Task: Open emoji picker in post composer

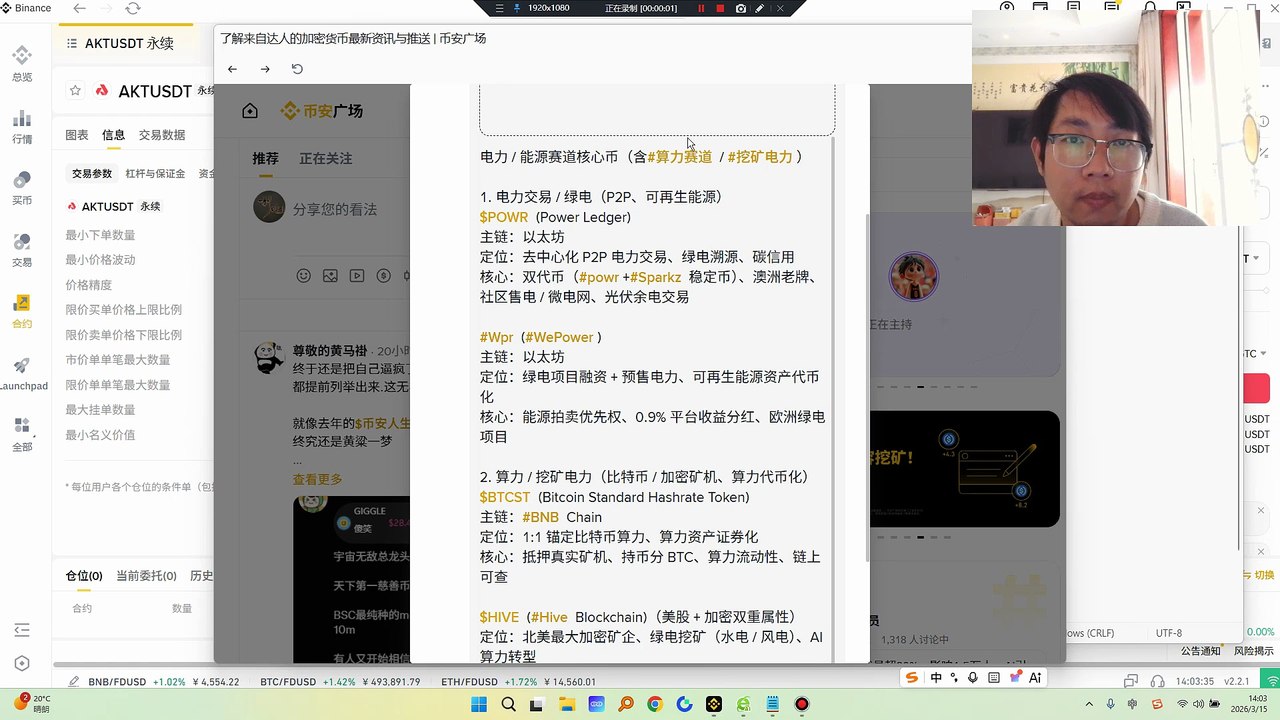Action: pos(304,275)
